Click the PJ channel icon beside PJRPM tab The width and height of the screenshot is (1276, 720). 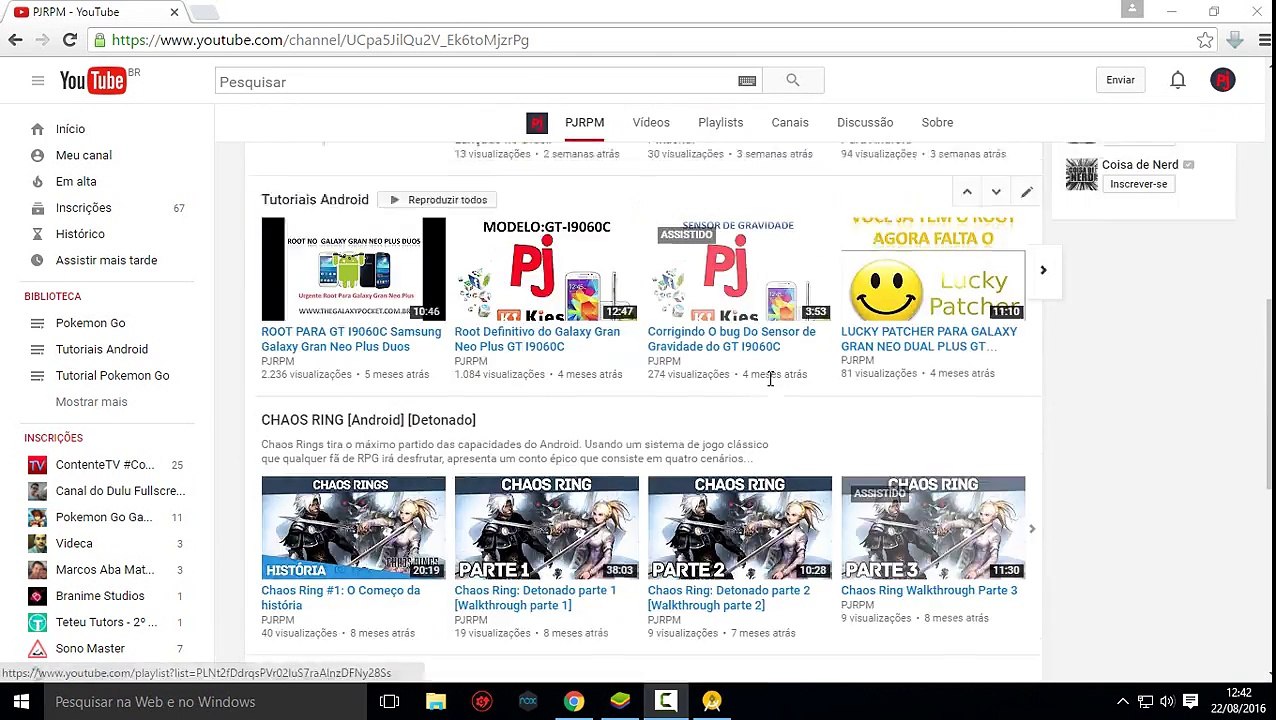click(x=537, y=123)
